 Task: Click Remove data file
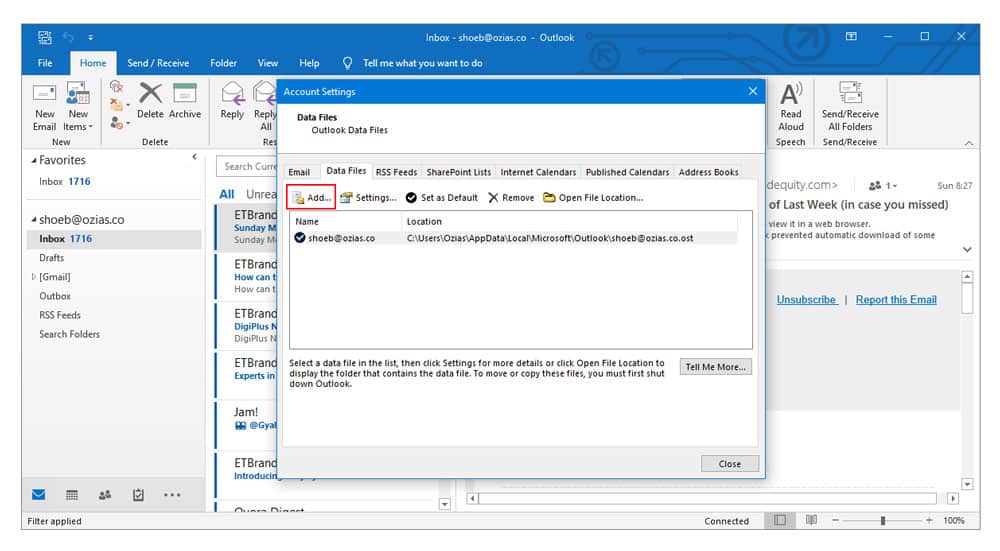point(511,198)
